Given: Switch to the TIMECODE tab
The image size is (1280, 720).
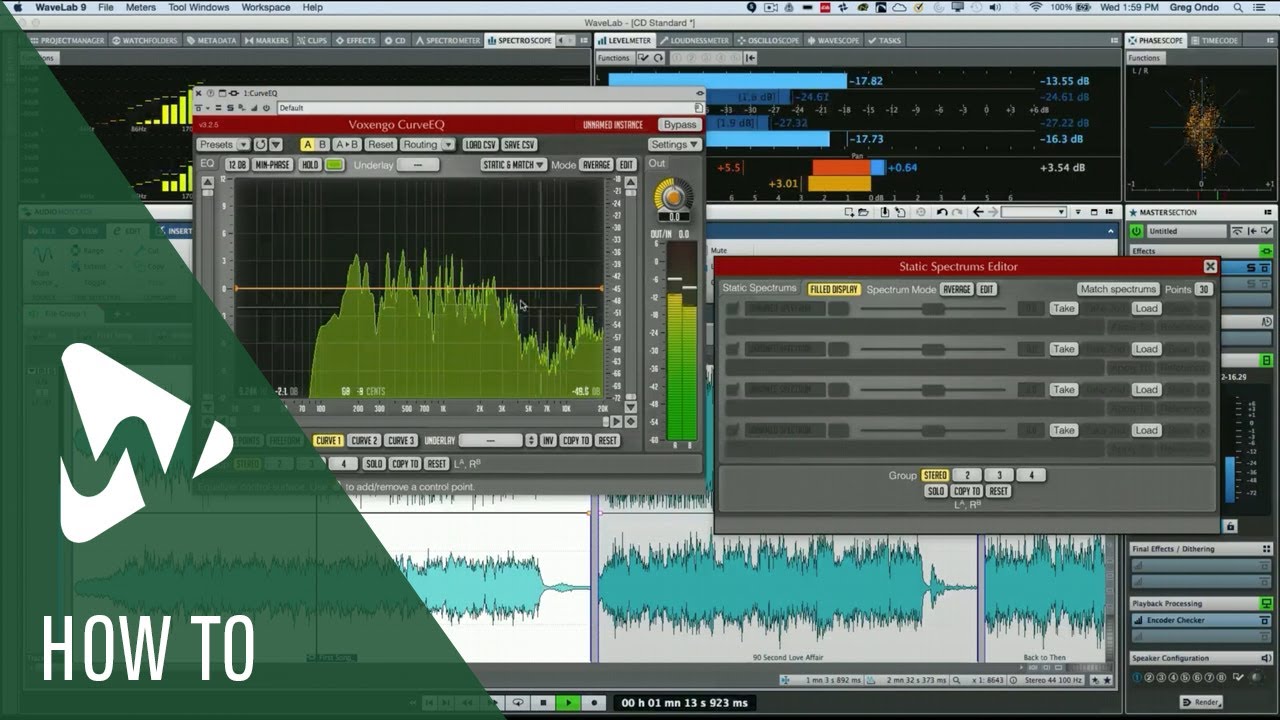Looking at the screenshot, I should (1216, 41).
